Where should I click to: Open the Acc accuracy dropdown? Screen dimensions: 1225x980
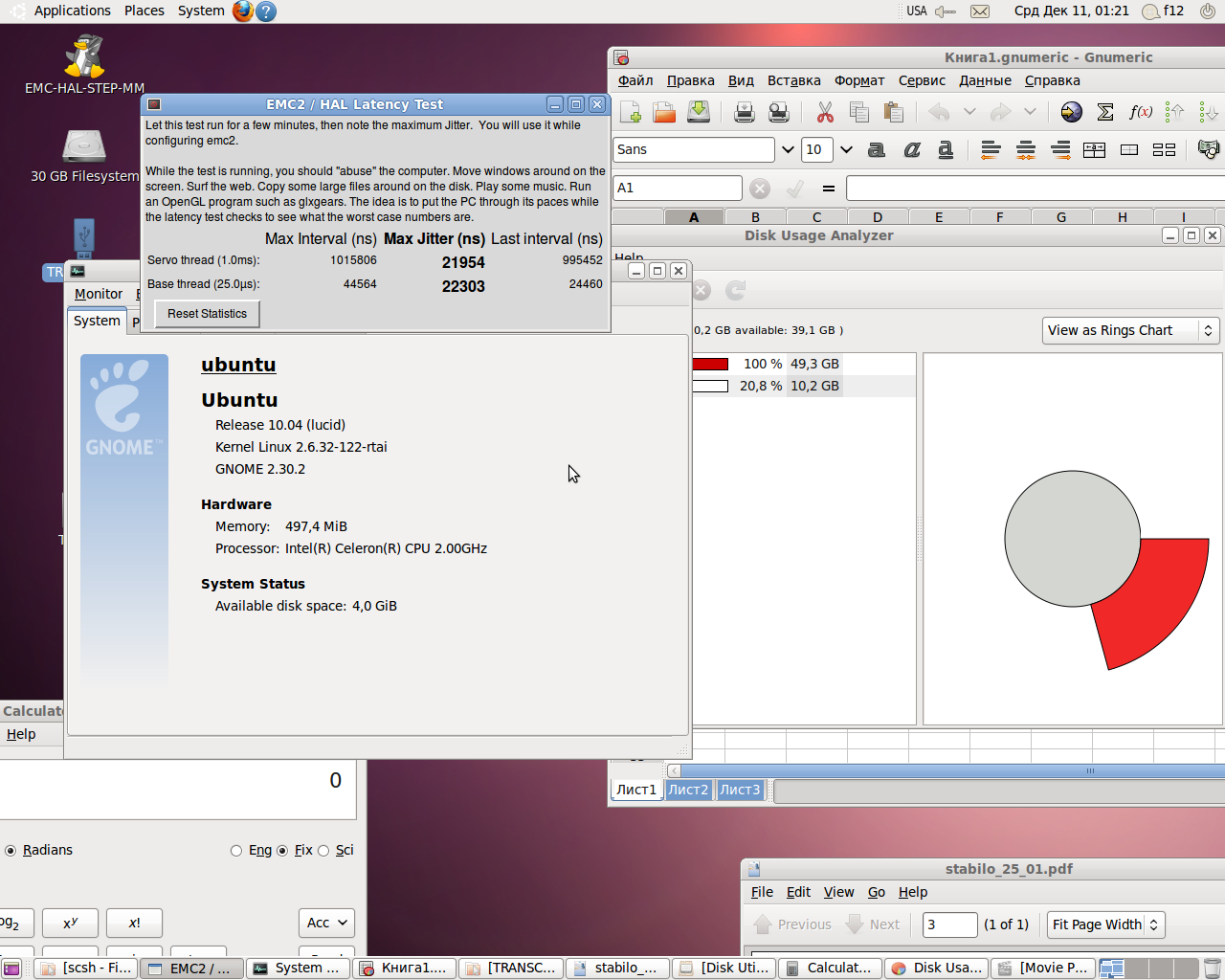pyautogui.click(x=326, y=923)
